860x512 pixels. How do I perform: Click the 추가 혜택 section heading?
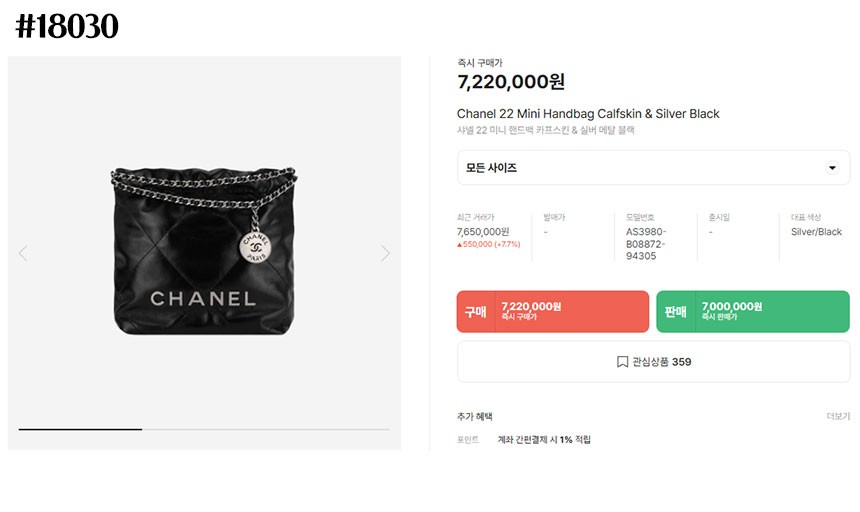475,416
